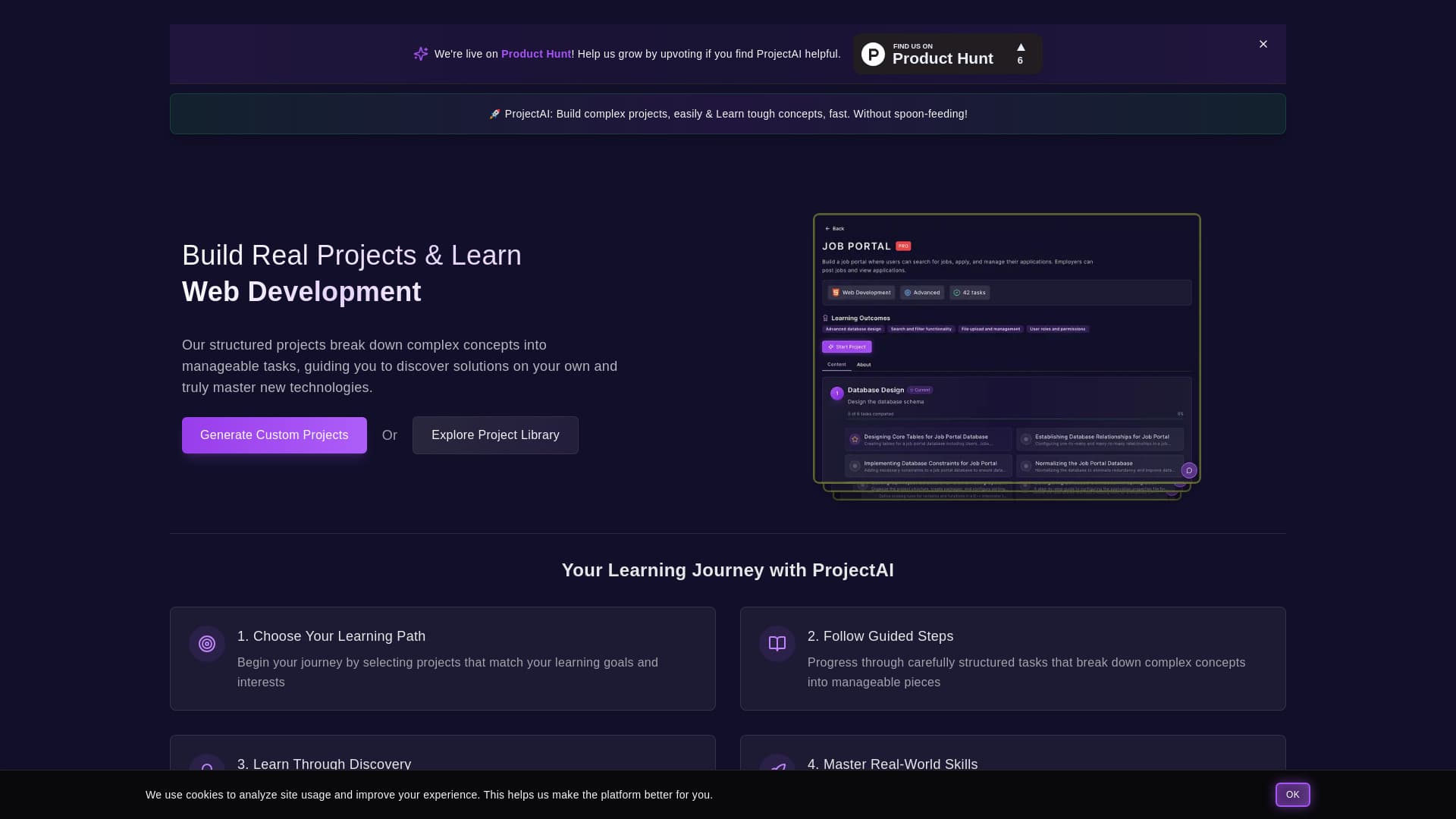The height and width of the screenshot is (819, 1456).
Task: Click the open book icon on Follow Guided Steps
Action: point(777,643)
